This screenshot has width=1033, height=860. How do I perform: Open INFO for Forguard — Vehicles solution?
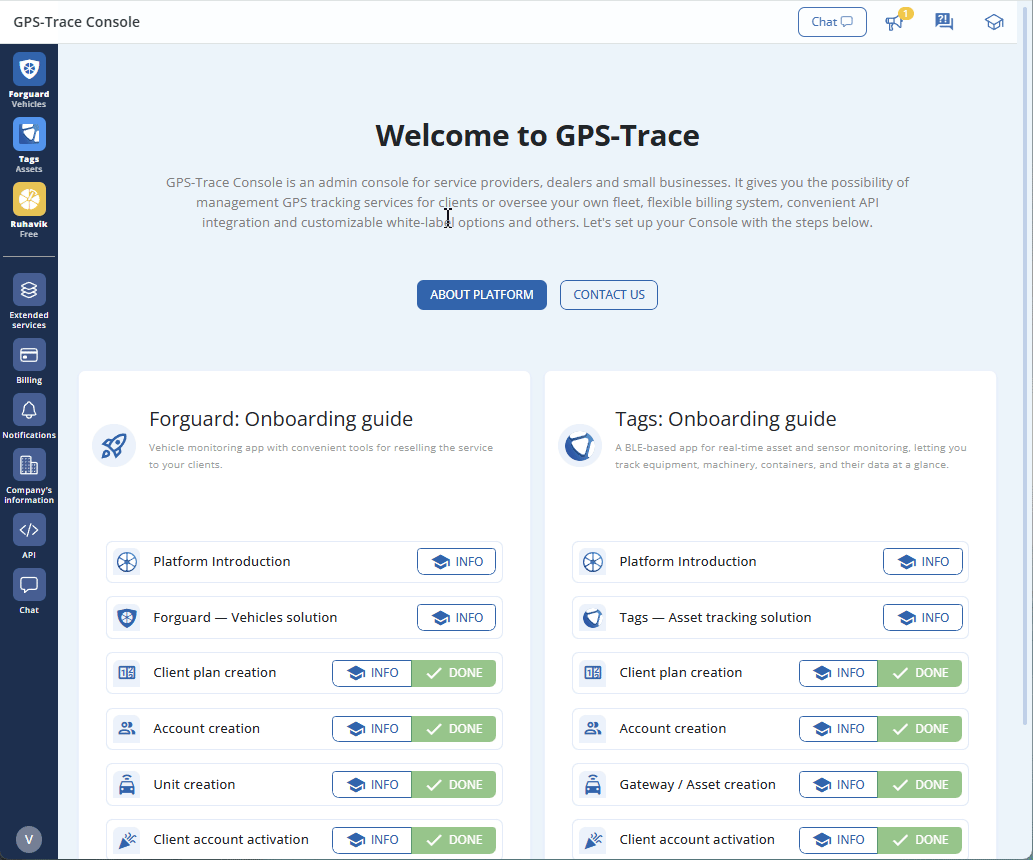(x=457, y=617)
